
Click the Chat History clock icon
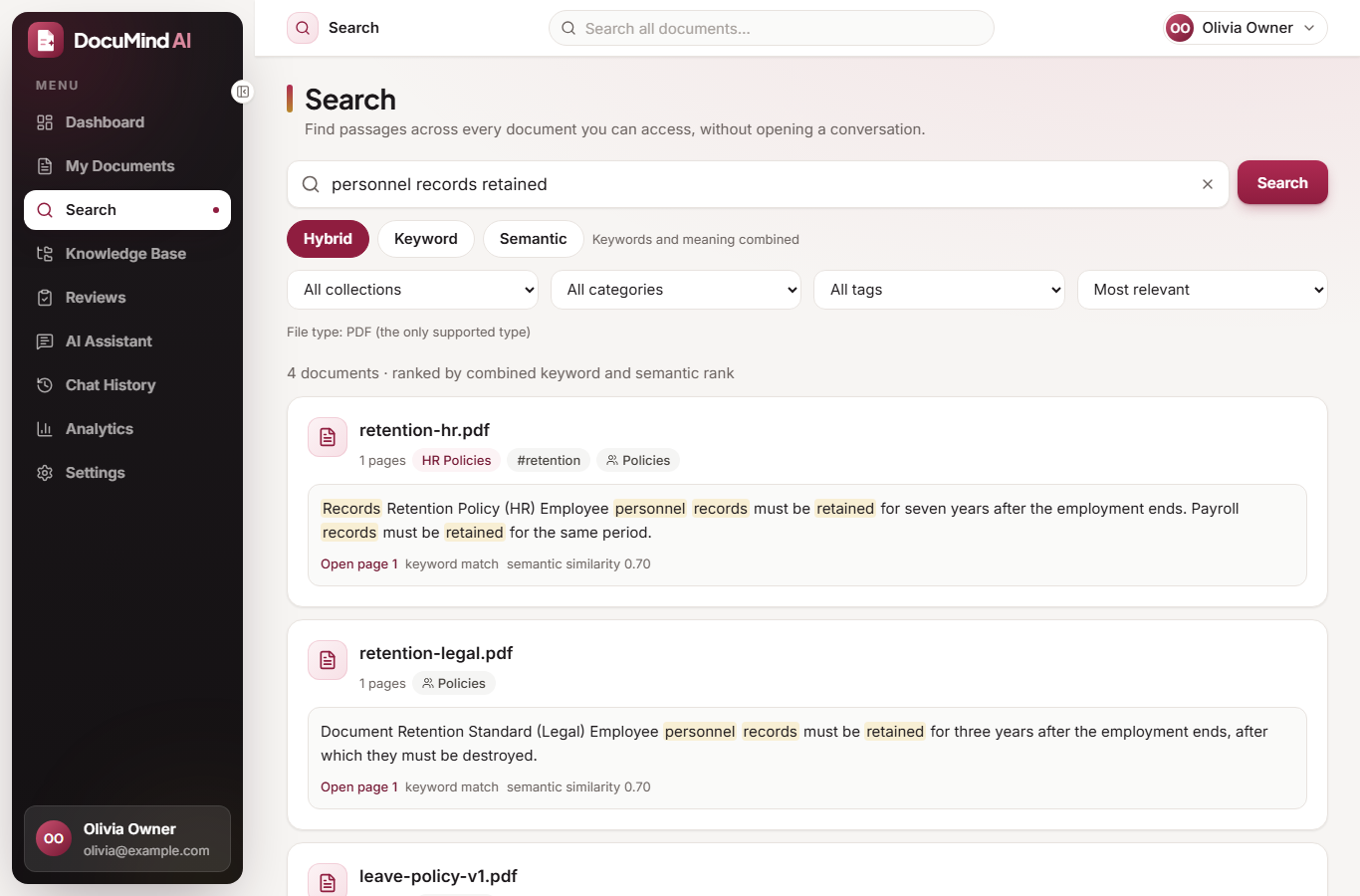[45, 385]
